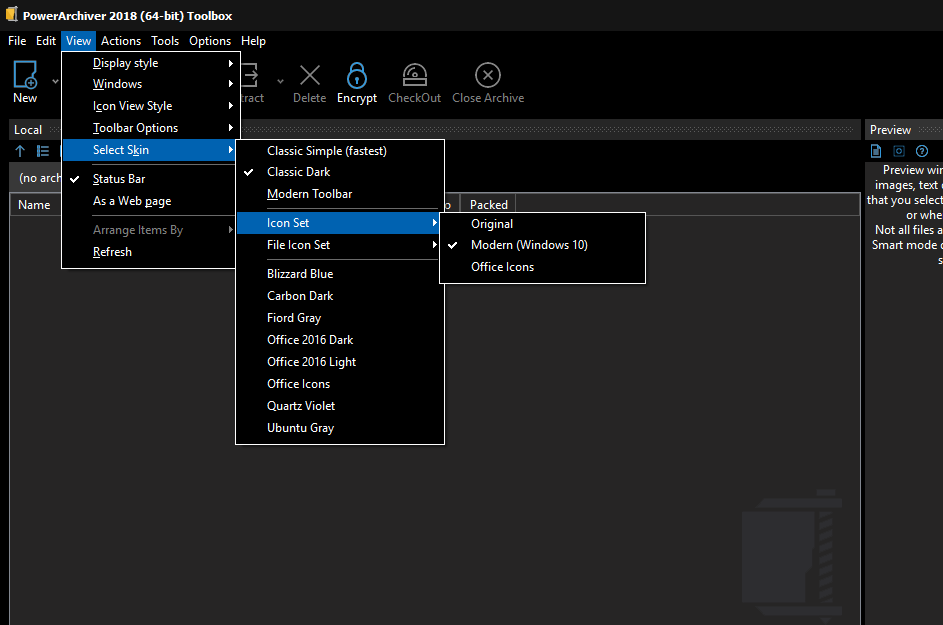Screen dimensions: 943x625
Task: Click the PowerArchiver app icon in title bar
Action: point(11,14)
